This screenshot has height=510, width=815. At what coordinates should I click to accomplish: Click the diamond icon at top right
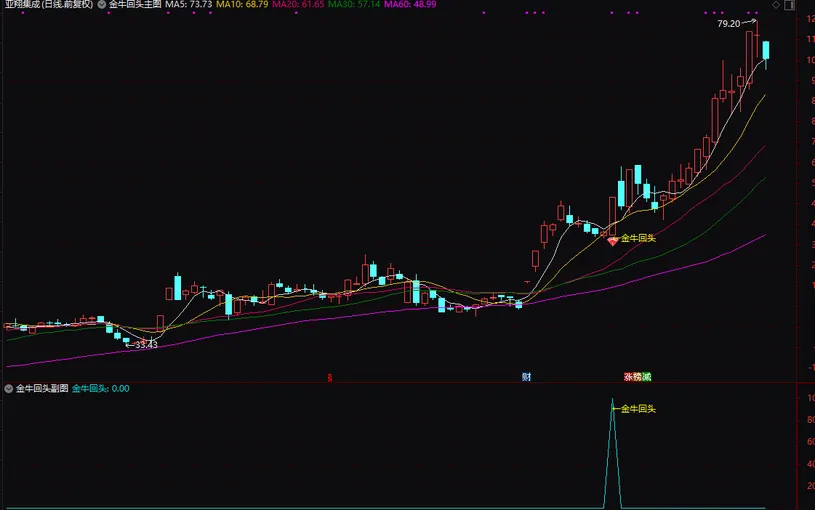[x=776, y=5]
